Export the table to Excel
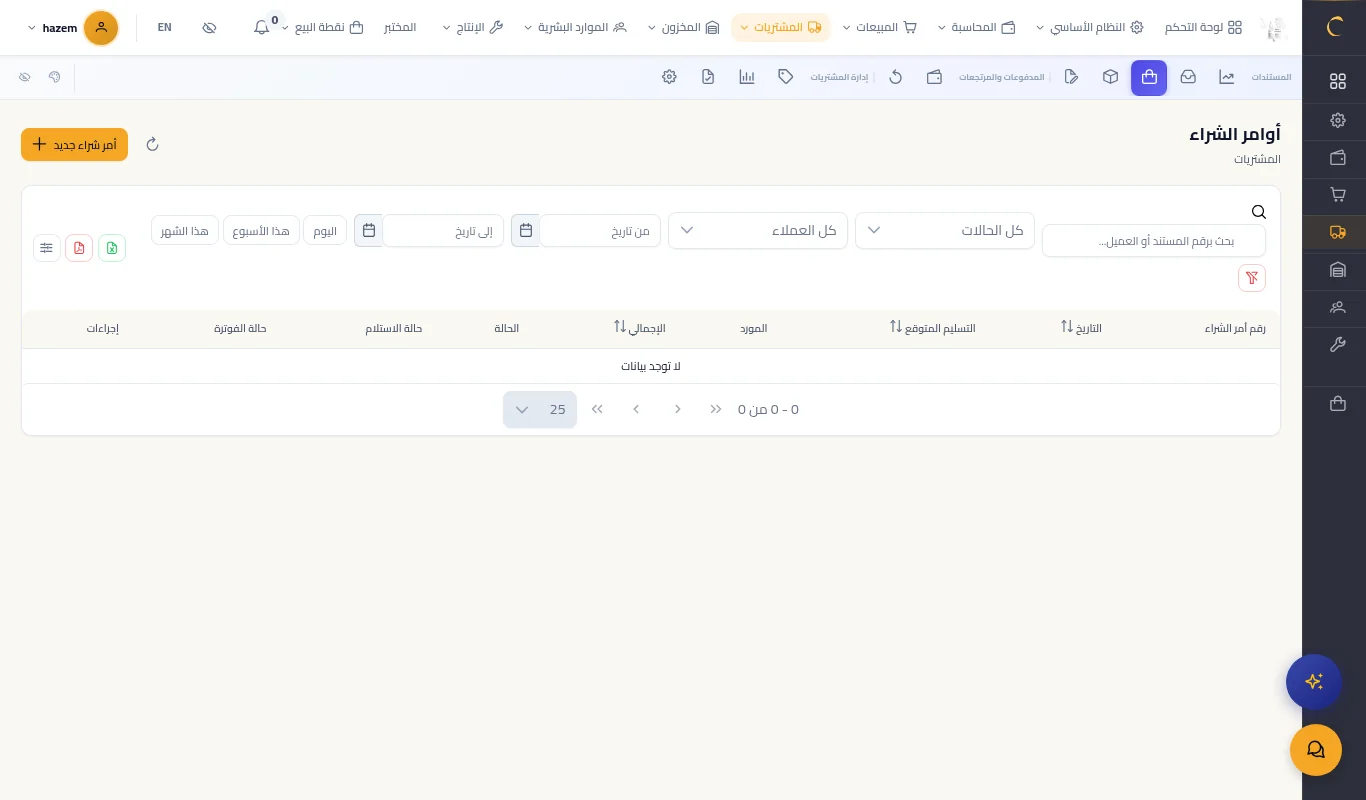1366x800 pixels. coord(112,248)
